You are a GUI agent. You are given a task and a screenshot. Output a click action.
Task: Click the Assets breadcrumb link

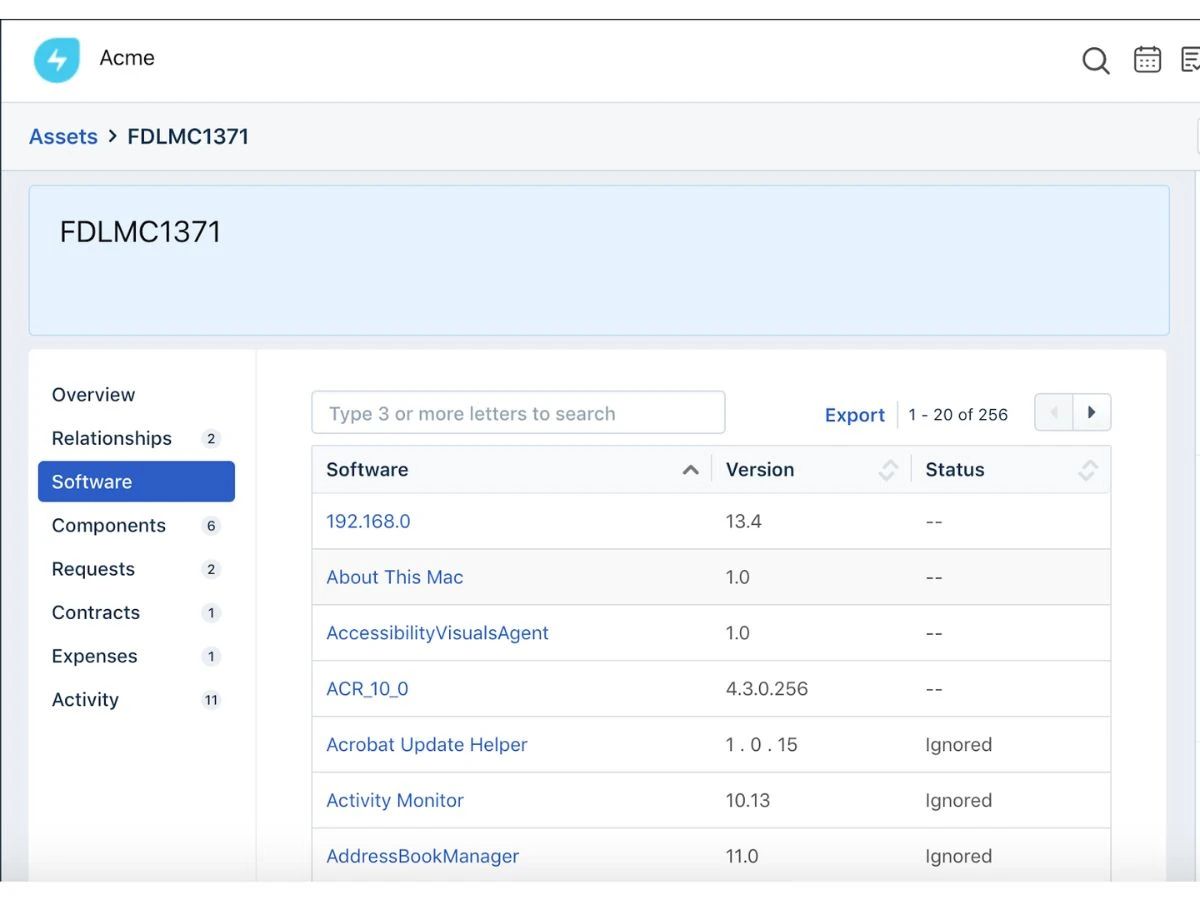(63, 137)
